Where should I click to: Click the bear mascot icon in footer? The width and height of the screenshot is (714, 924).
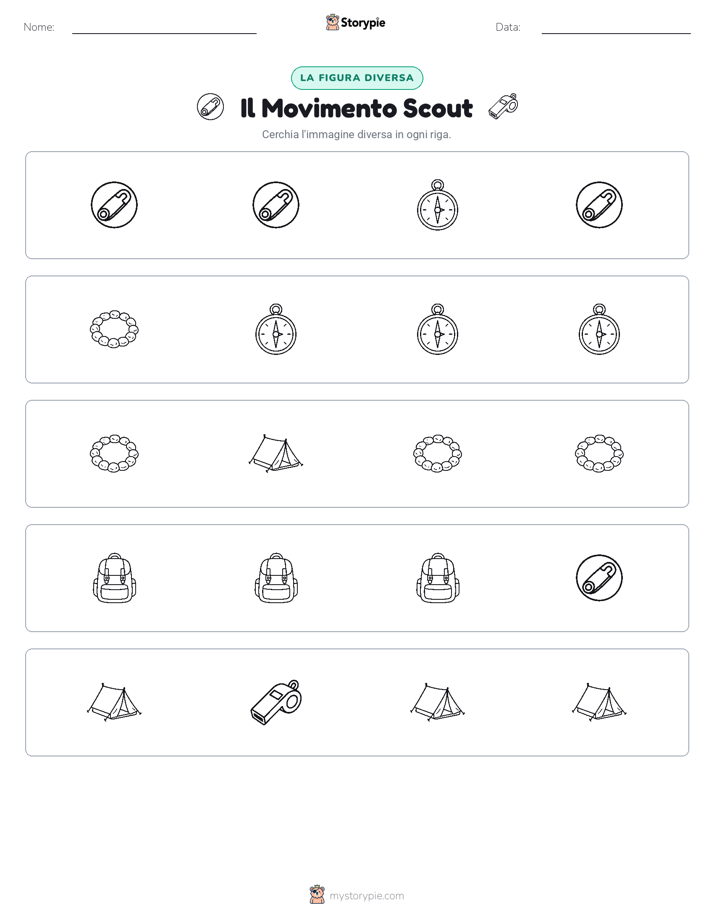(317, 895)
